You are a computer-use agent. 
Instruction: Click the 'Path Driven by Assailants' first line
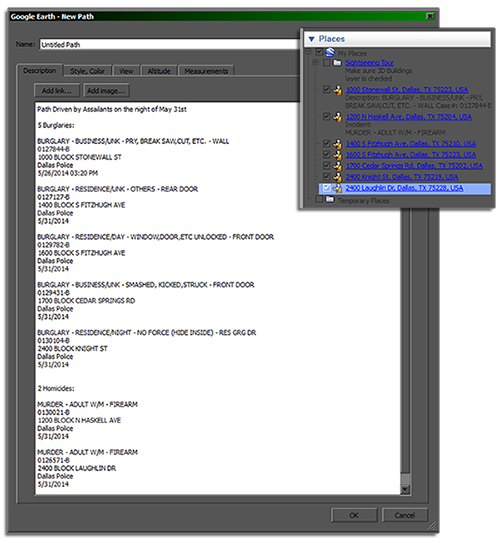(112, 109)
